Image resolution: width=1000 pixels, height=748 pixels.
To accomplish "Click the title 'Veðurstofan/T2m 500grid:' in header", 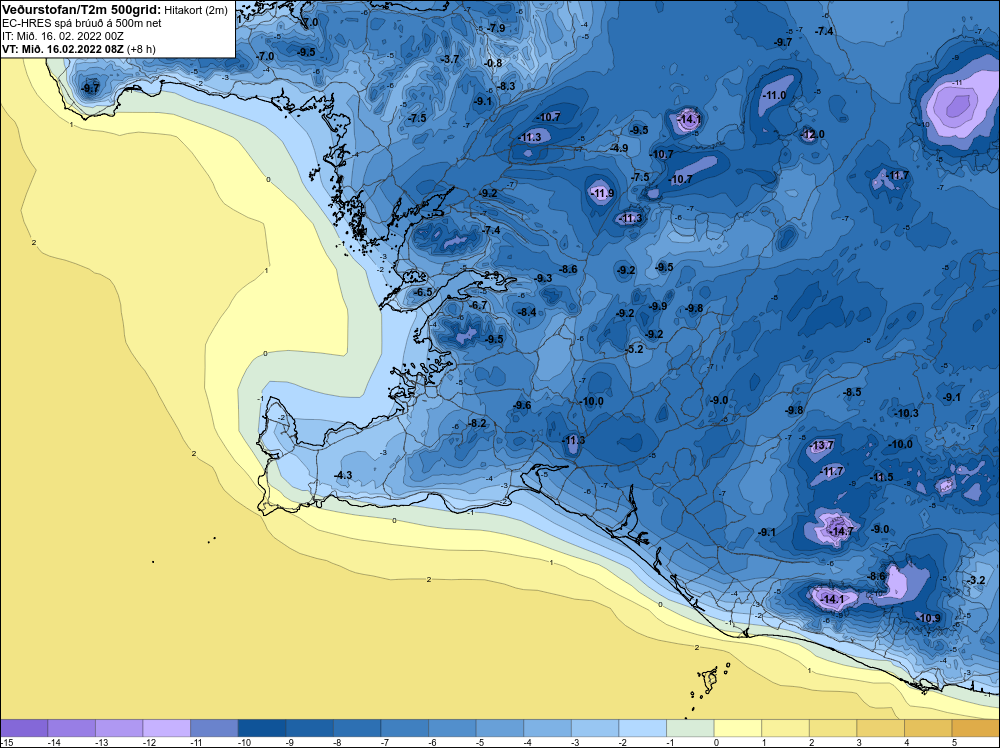I will point(82,10).
